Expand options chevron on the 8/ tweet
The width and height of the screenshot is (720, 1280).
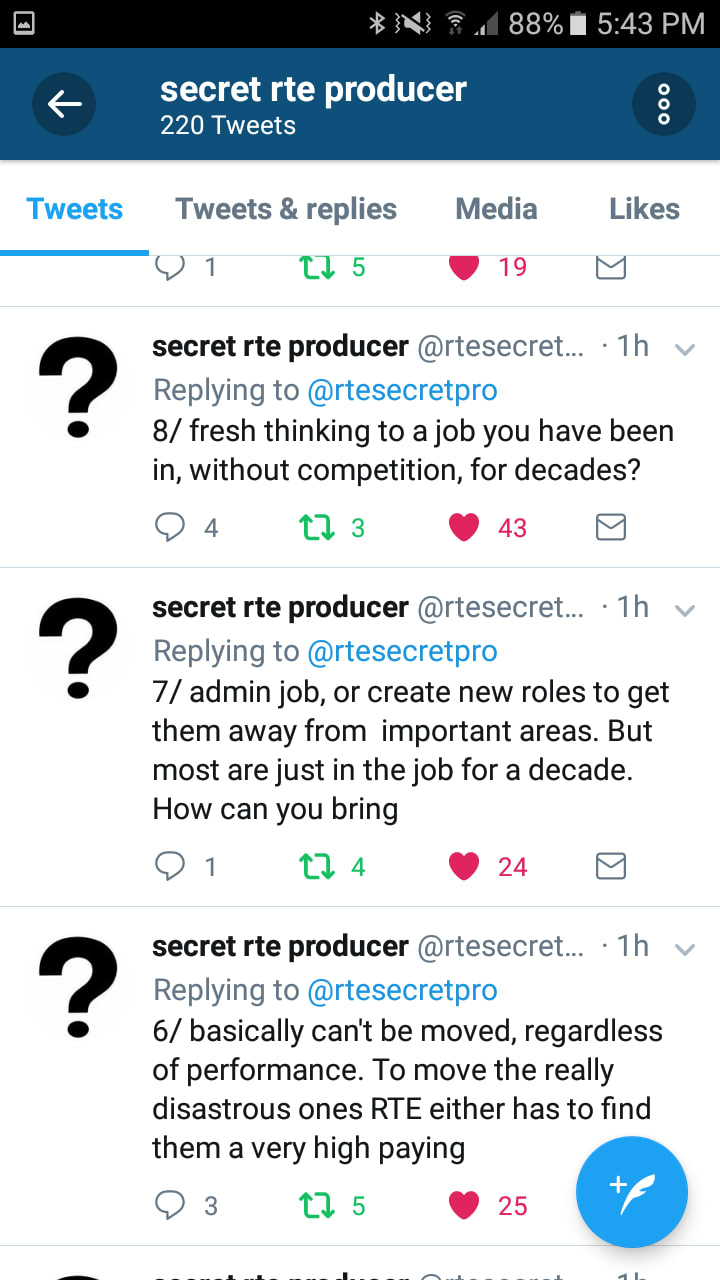tap(685, 350)
